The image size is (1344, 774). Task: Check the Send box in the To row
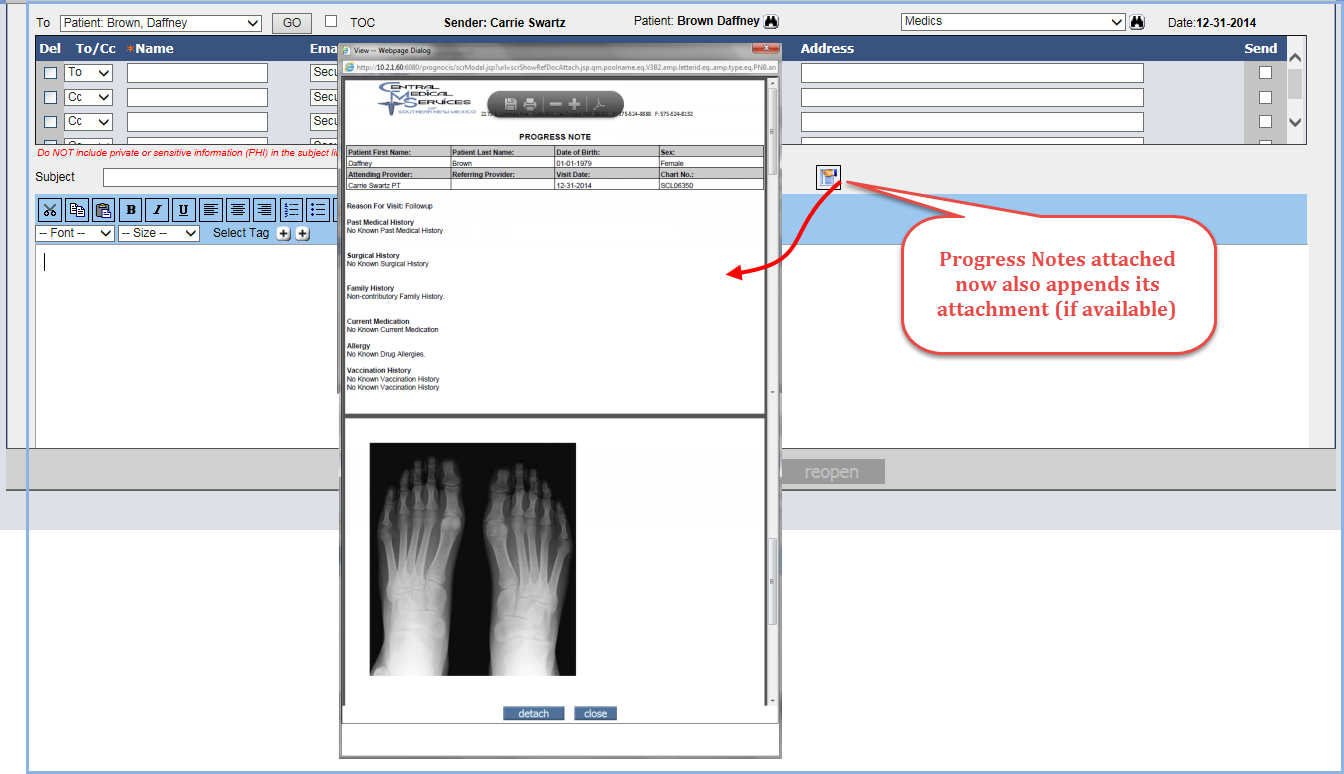click(x=1265, y=73)
